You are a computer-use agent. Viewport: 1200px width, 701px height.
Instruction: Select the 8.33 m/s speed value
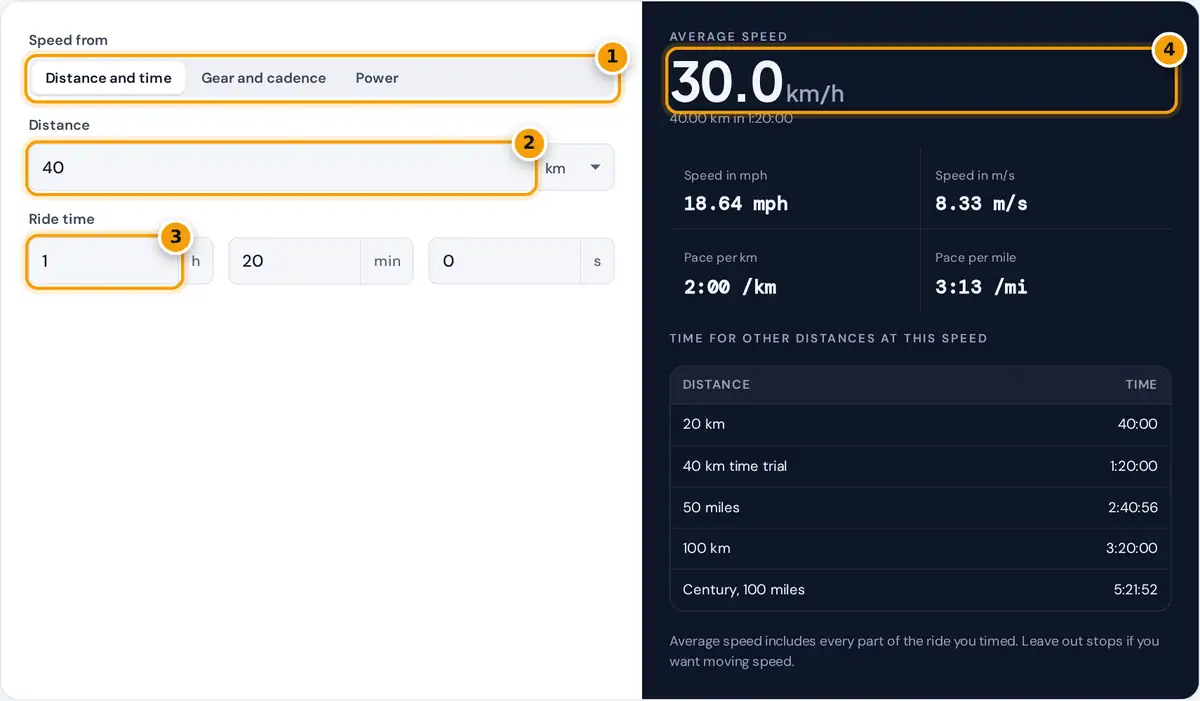click(981, 204)
